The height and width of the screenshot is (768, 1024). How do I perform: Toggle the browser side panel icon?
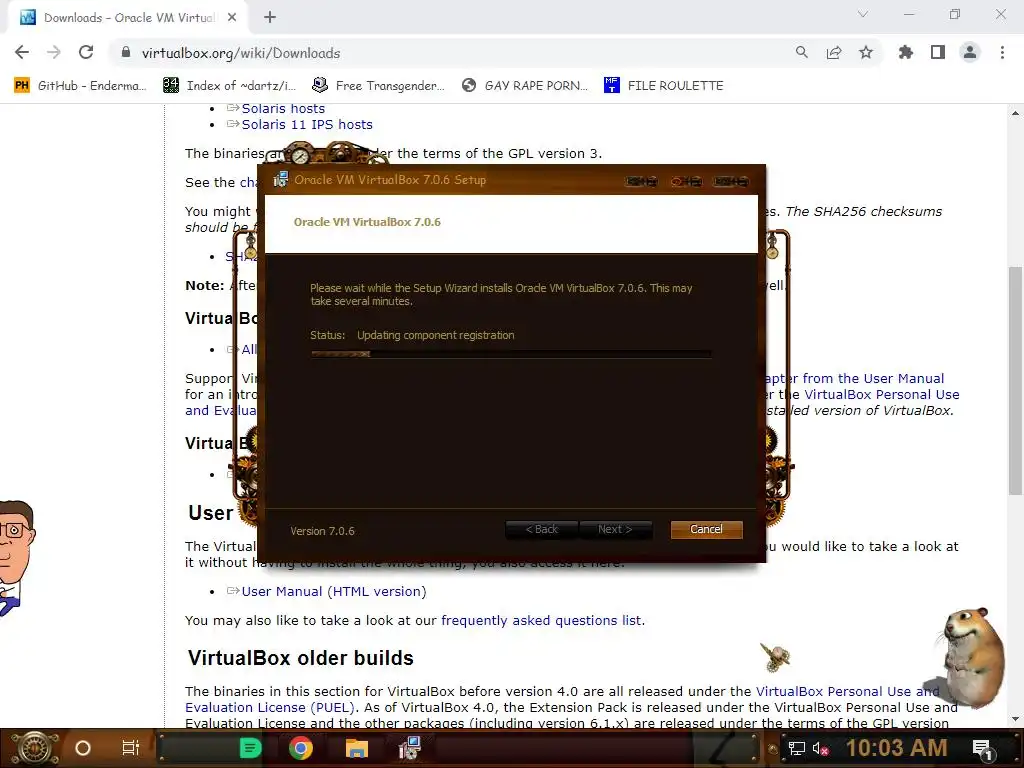[x=938, y=52]
